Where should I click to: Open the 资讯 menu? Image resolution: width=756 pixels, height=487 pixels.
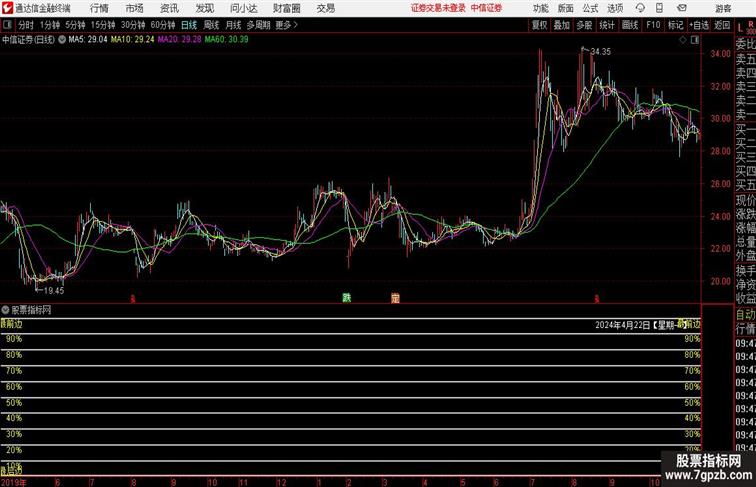(169, 8)
